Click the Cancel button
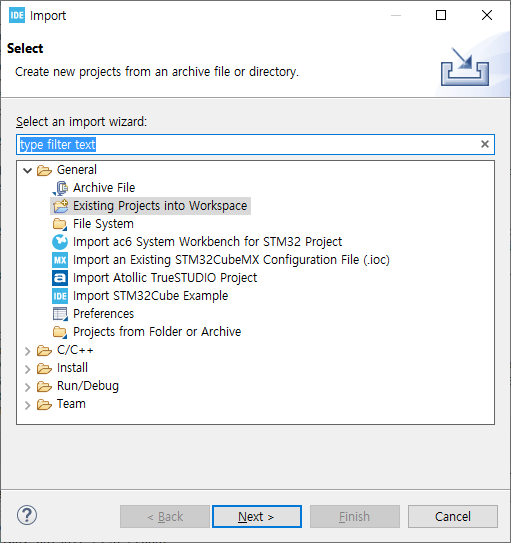511x543 pixels. pyautogui.click(x=452, y=516)
